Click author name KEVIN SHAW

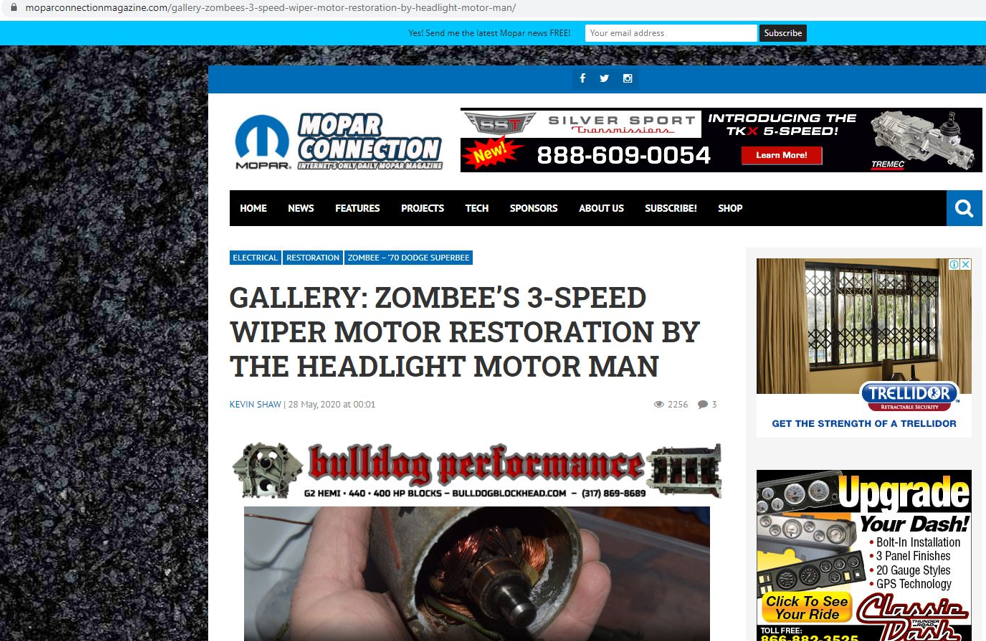[x=255, y=404]
